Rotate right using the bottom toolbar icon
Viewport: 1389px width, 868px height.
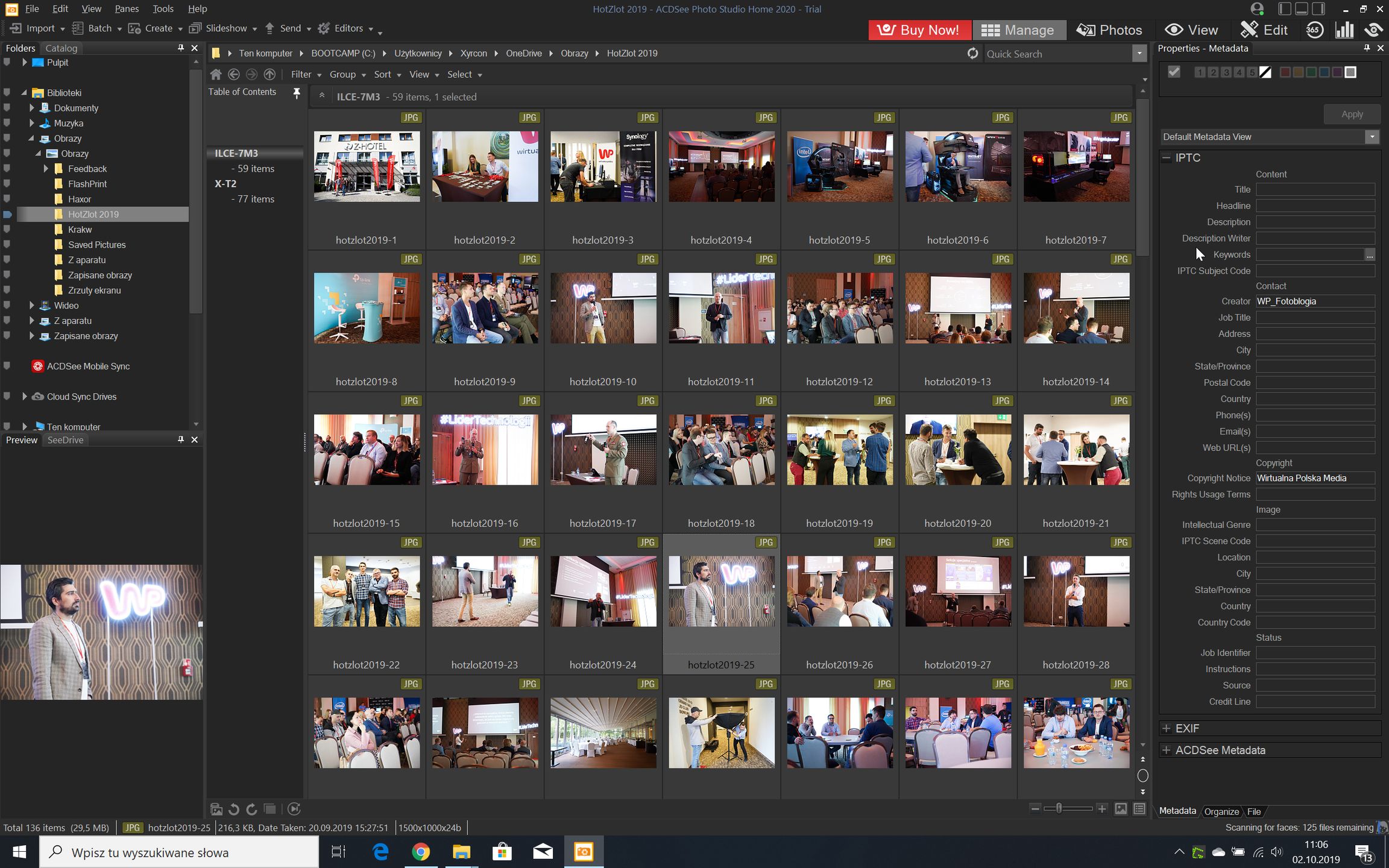252,810
